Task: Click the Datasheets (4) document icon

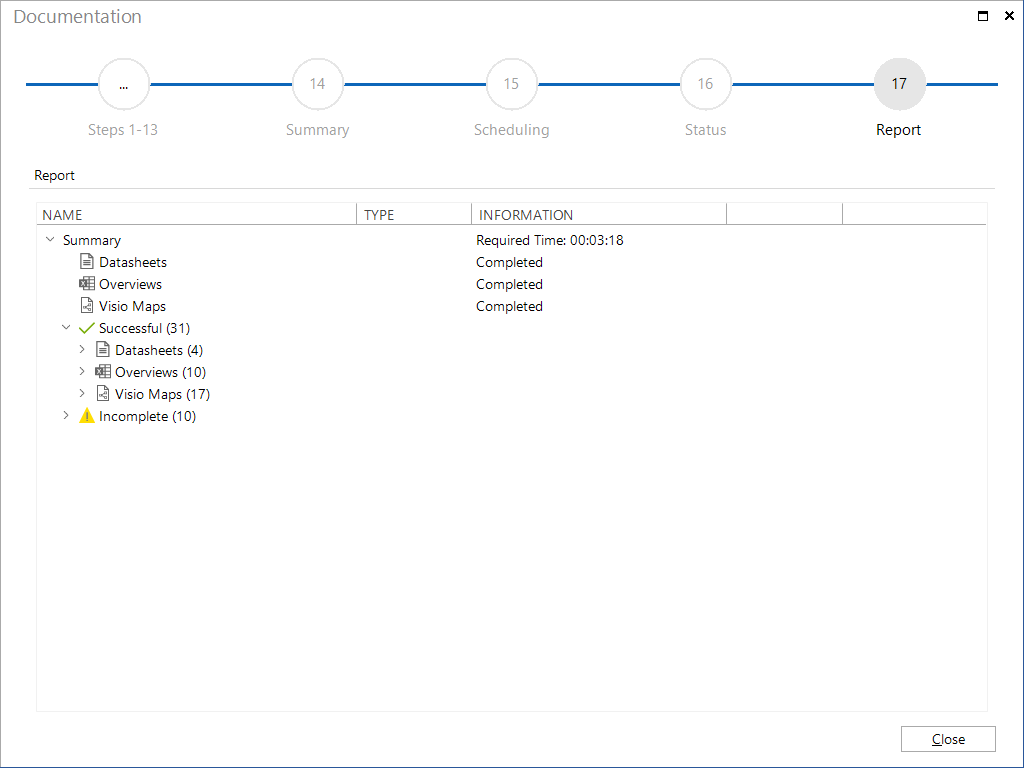Action: pyautogui.click(x=103, y=349)
